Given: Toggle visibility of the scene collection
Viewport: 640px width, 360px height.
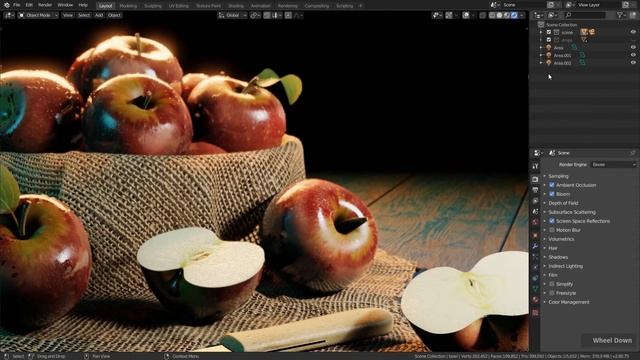Looking at the screenshot, I should 633,32.
